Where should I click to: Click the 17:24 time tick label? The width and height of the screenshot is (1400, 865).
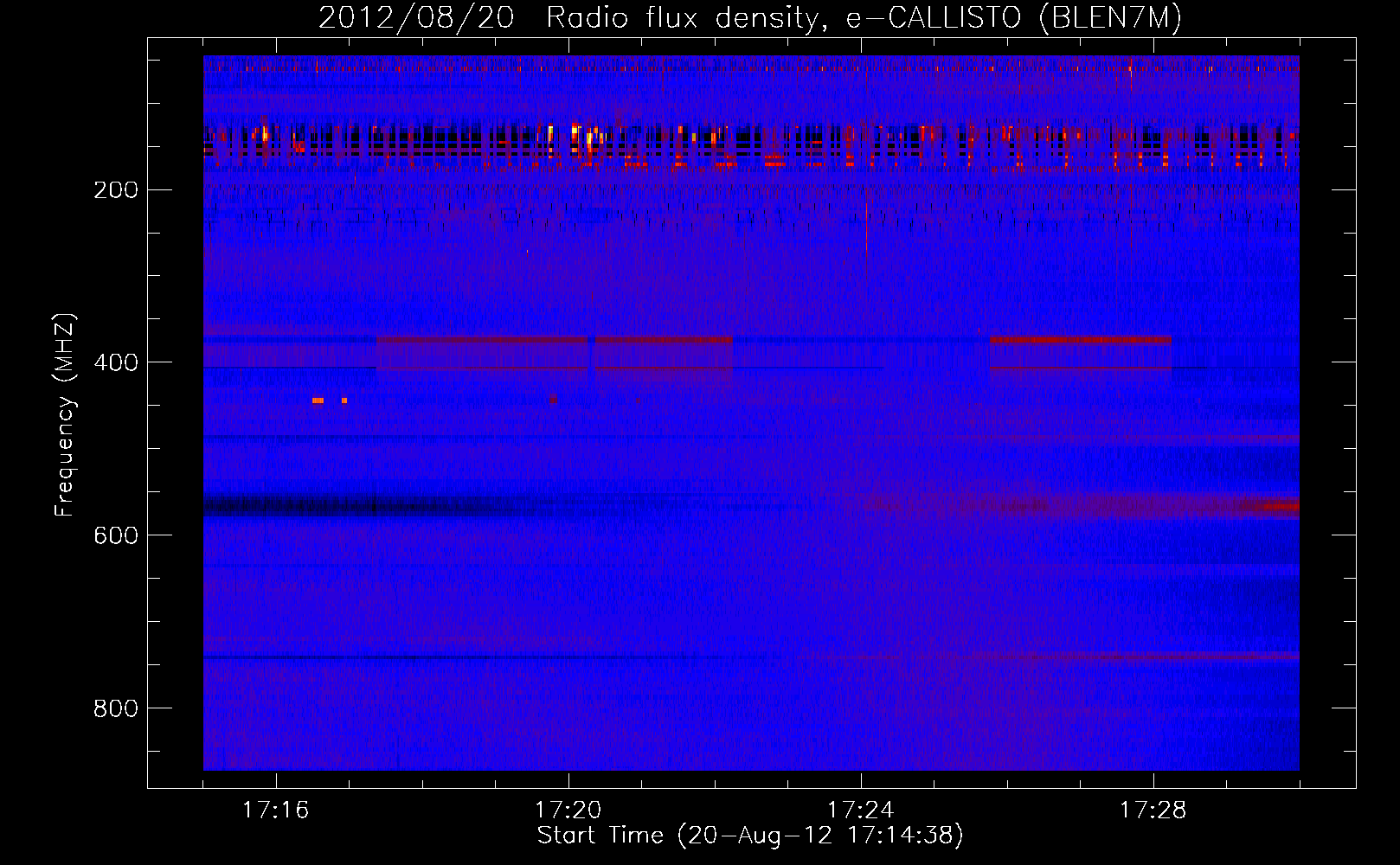860,810
